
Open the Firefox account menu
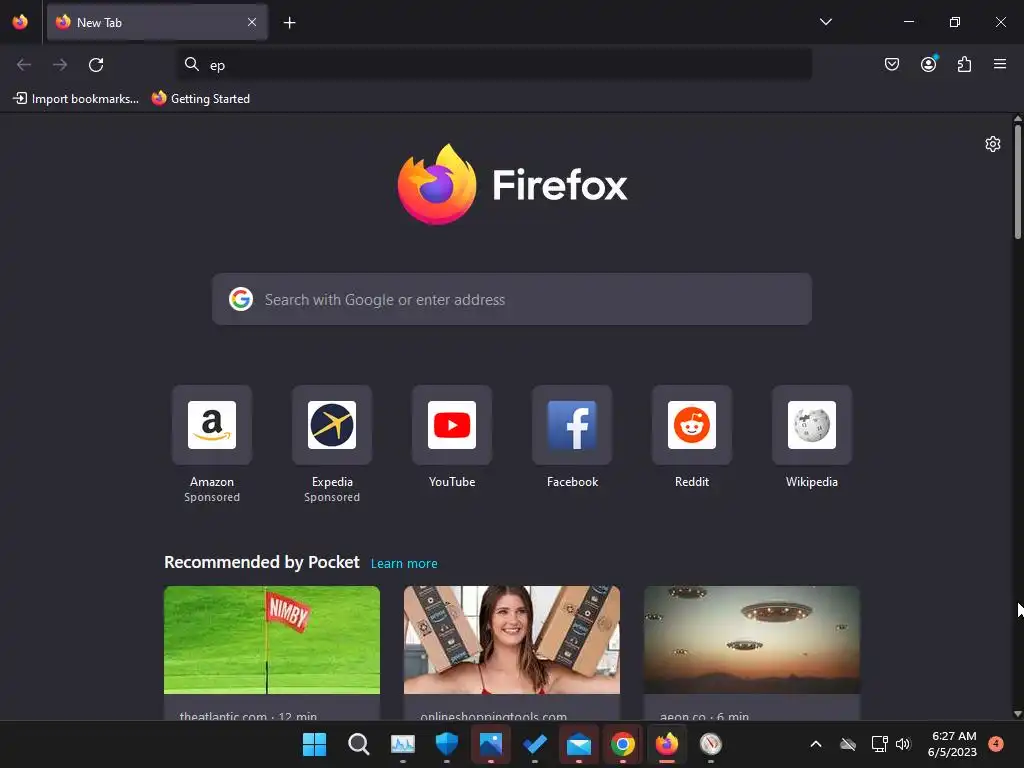(x=928, y=64)
